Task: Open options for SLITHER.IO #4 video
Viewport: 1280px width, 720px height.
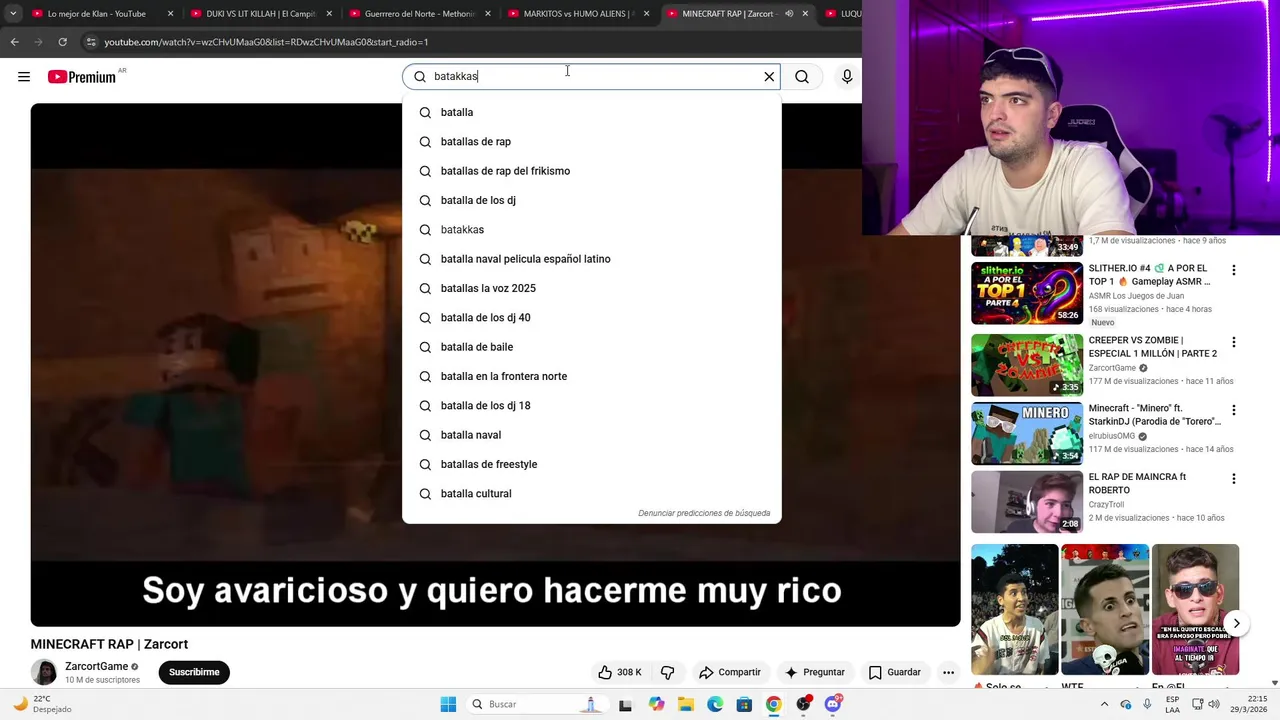Action: coord(1233,270)
